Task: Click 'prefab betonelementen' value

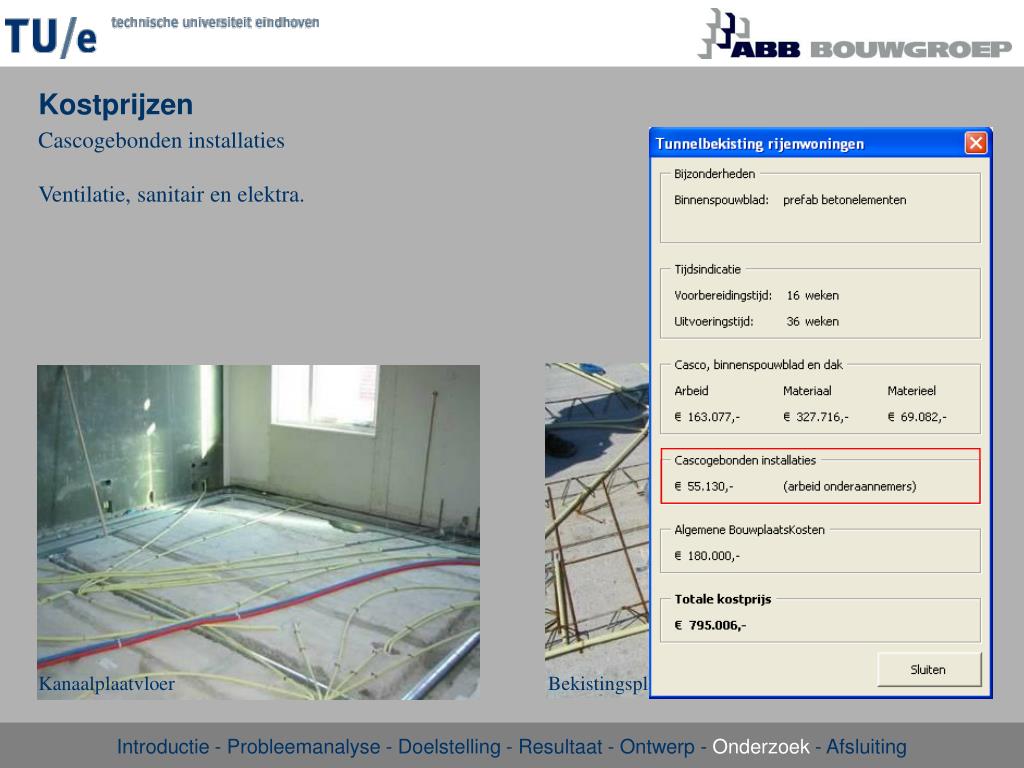Action: 844,200
